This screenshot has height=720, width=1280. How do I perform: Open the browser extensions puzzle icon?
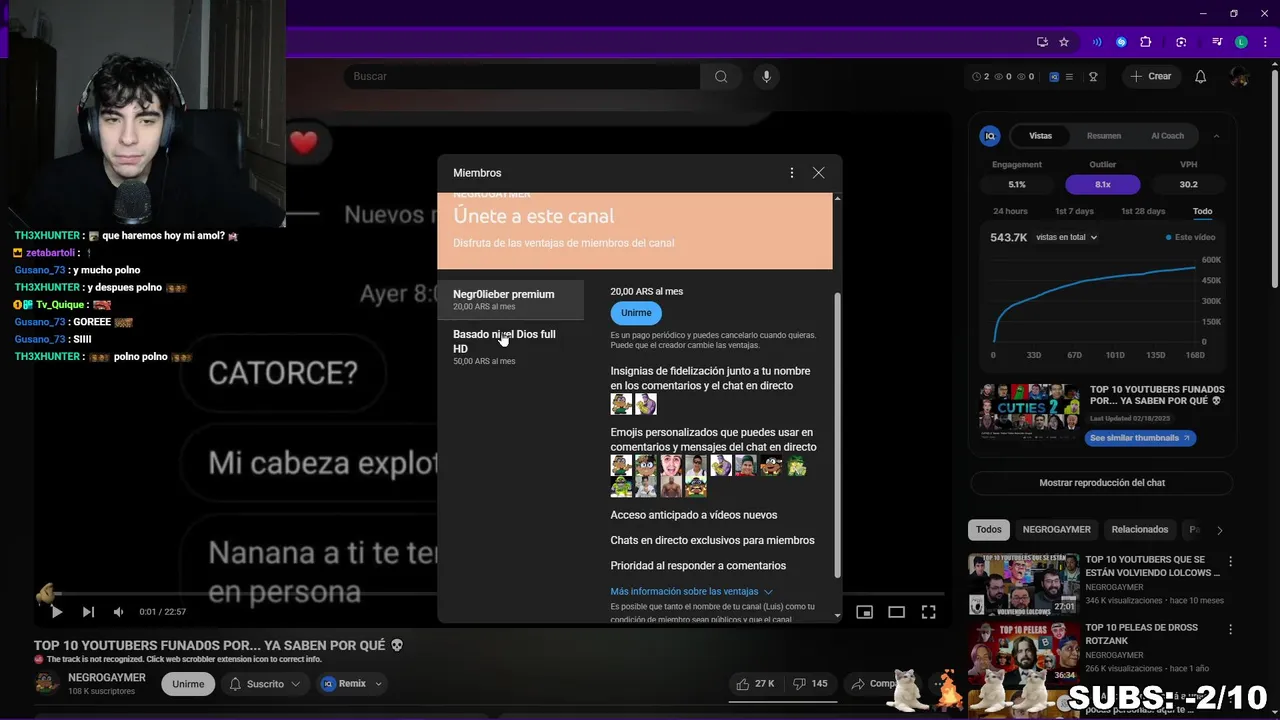[1146, 42]
